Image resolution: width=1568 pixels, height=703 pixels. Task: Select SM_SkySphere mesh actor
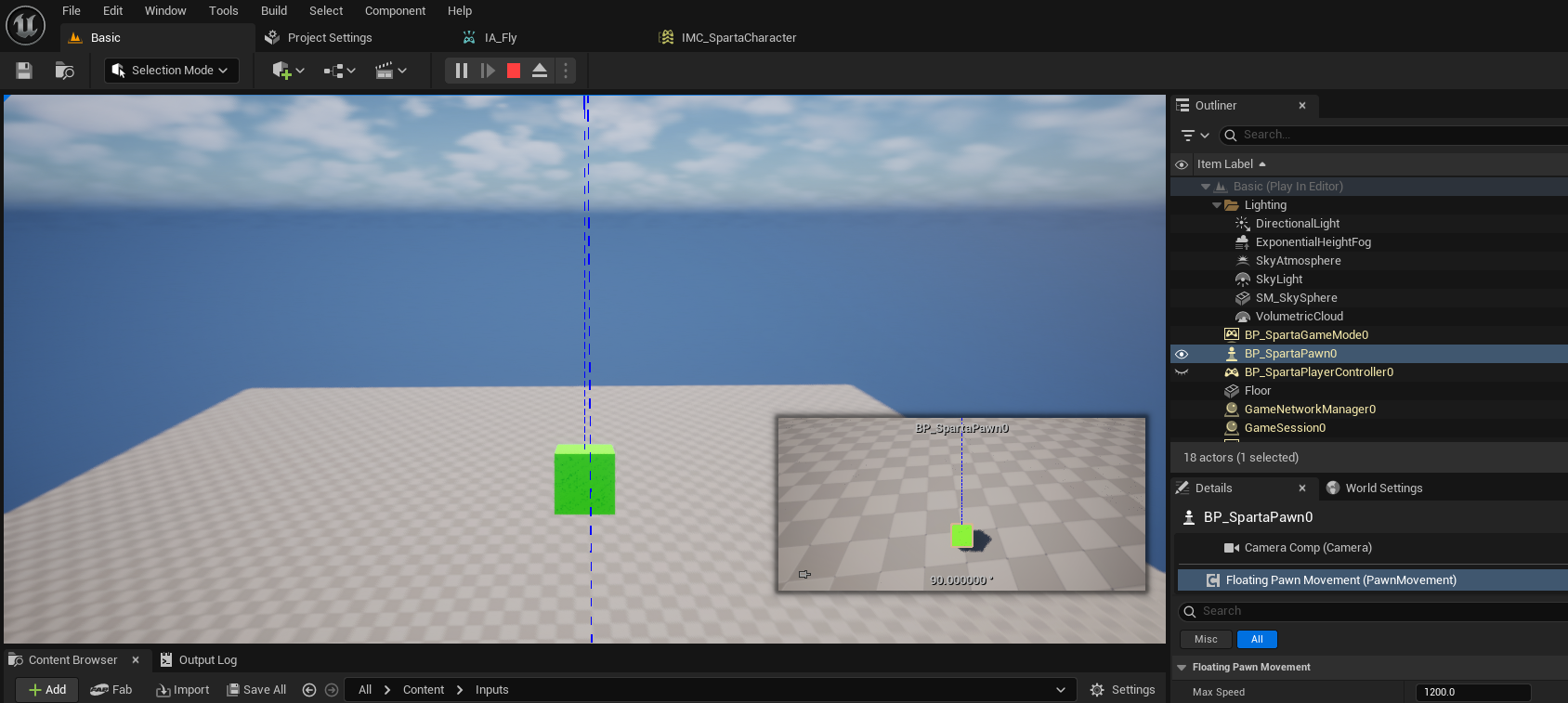[1296, 298]
